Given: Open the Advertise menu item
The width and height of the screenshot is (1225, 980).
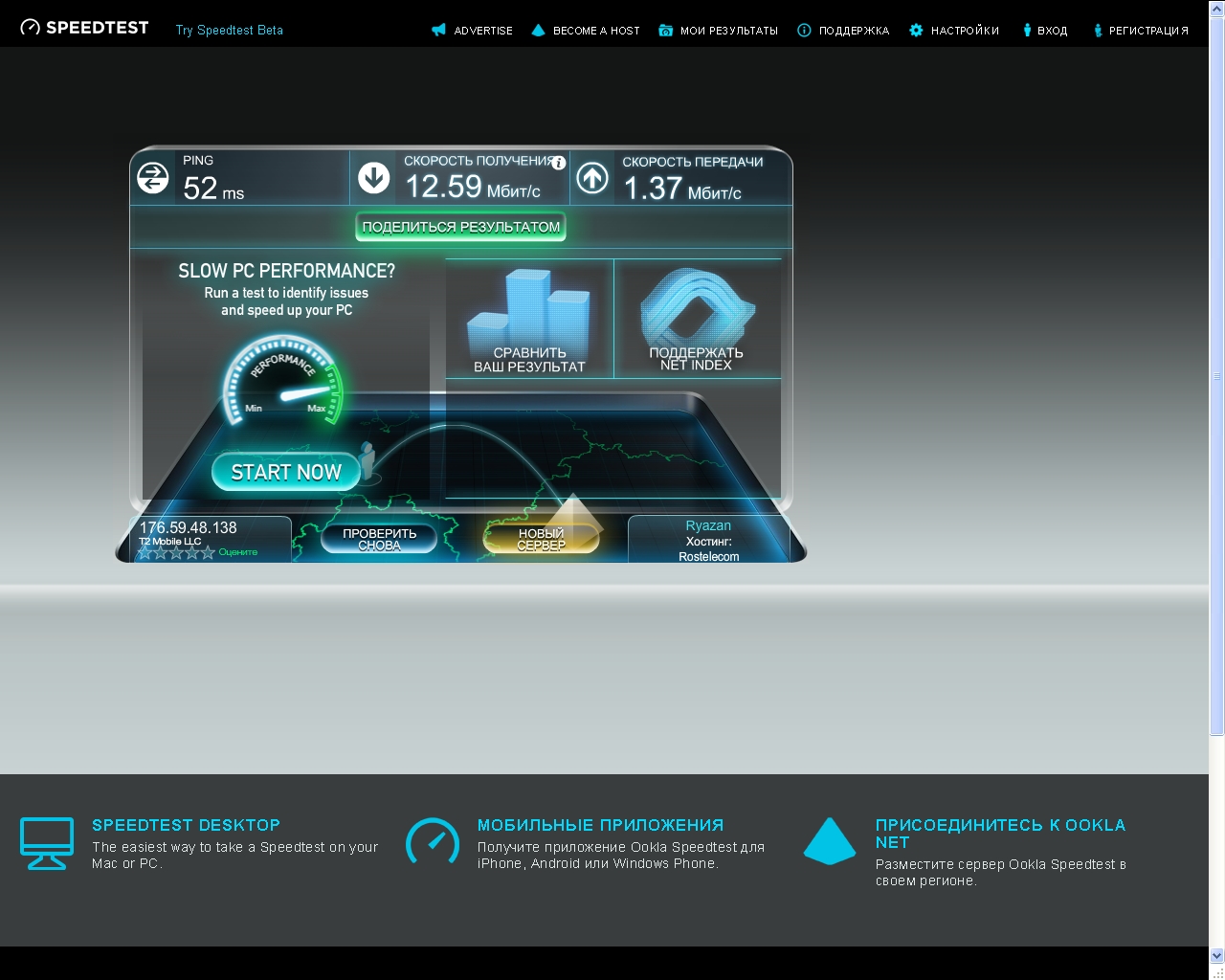Looking at the screenshot, I should click(483, 31).
